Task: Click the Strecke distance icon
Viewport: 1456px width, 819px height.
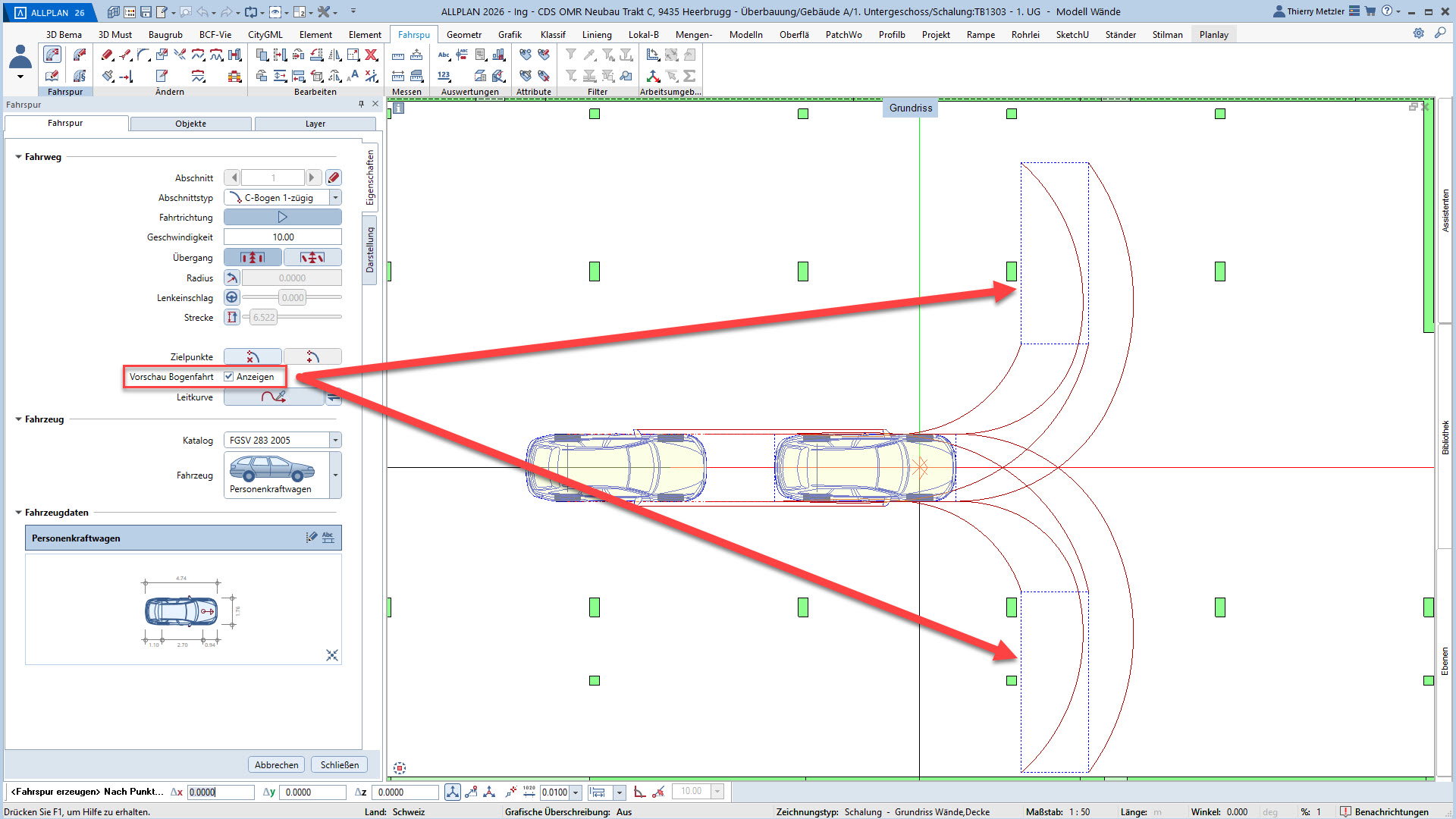Action: (x=232, y=318)
